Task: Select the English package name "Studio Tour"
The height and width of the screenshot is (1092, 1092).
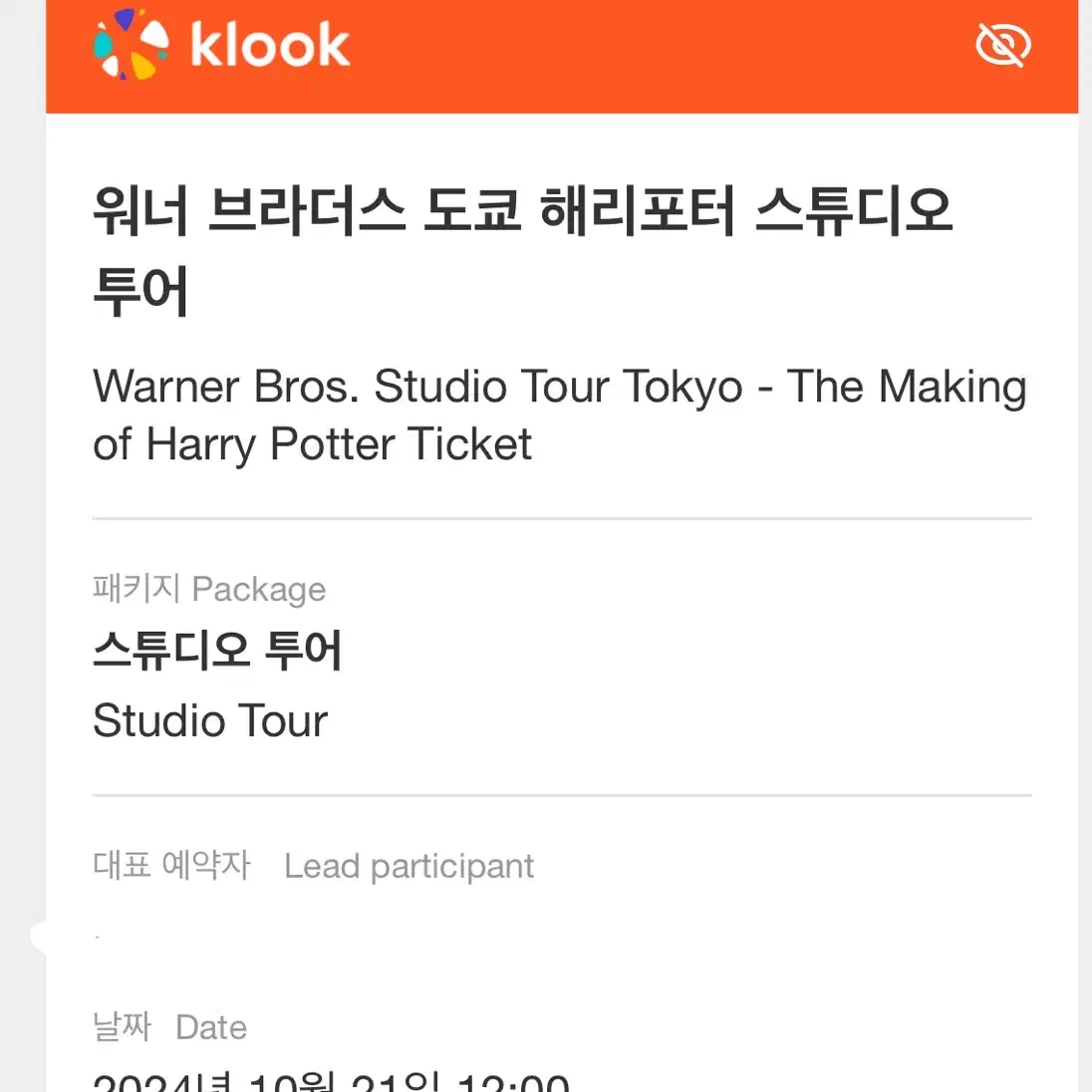Action: [210, 720]
